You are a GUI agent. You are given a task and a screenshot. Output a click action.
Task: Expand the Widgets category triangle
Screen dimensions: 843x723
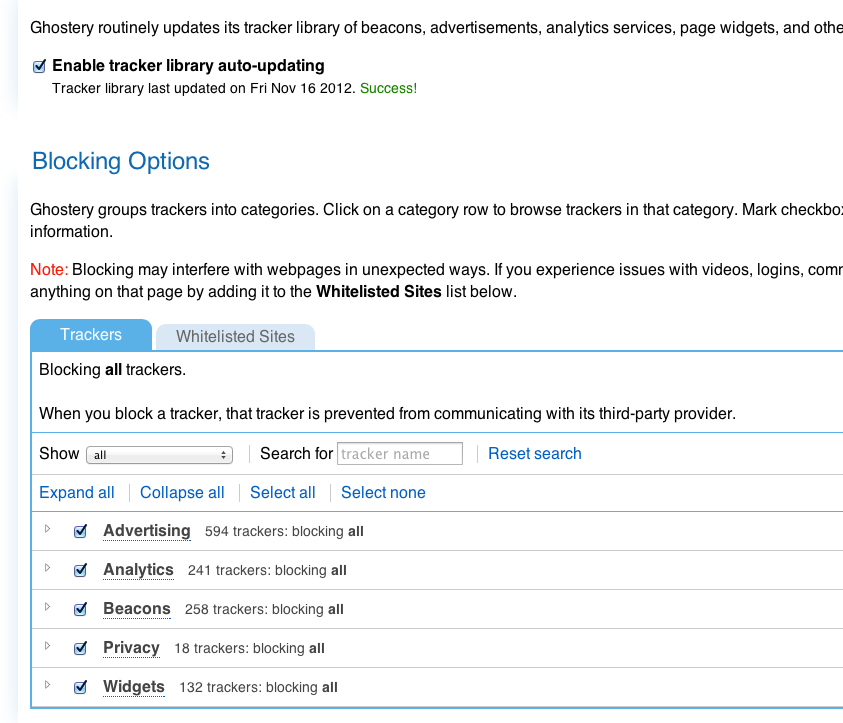(x=47, y=686)
